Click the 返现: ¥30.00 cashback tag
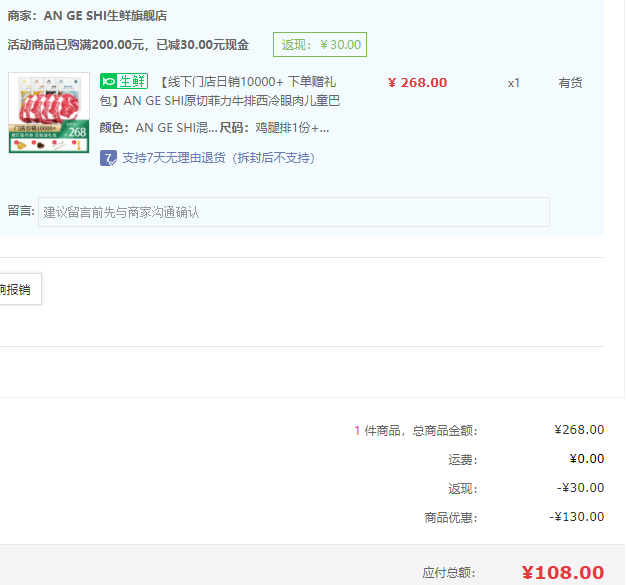This screenshot has height=585, width=627. point(320,44)
